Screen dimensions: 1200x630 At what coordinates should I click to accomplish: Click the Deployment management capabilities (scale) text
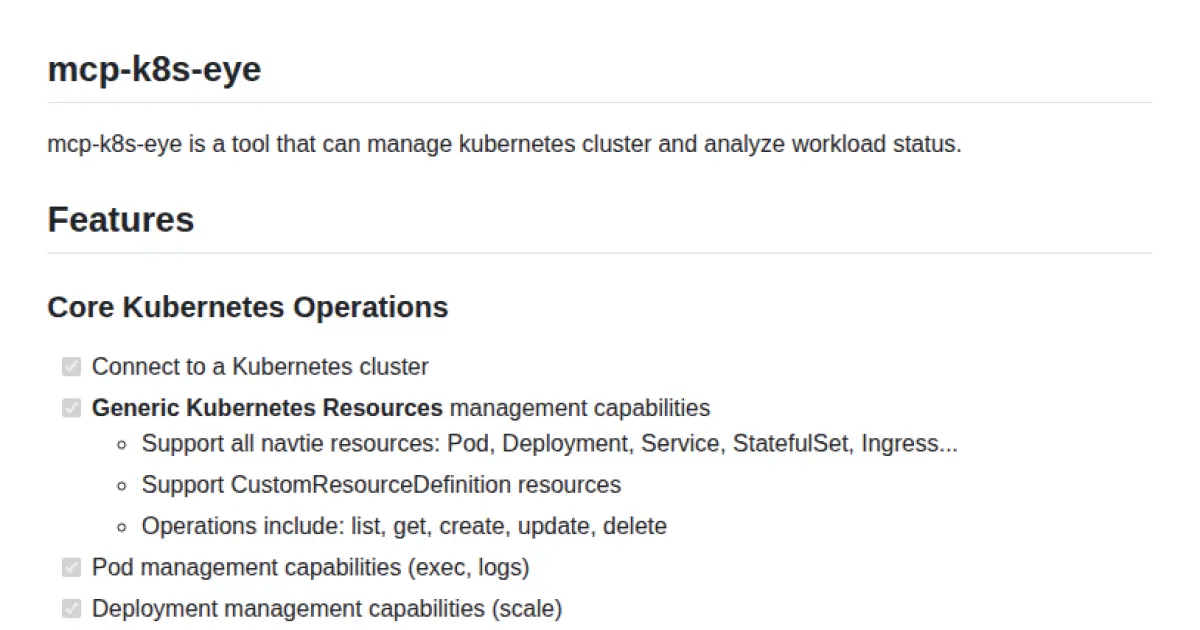pyautogui.click(x=327, y=608)
